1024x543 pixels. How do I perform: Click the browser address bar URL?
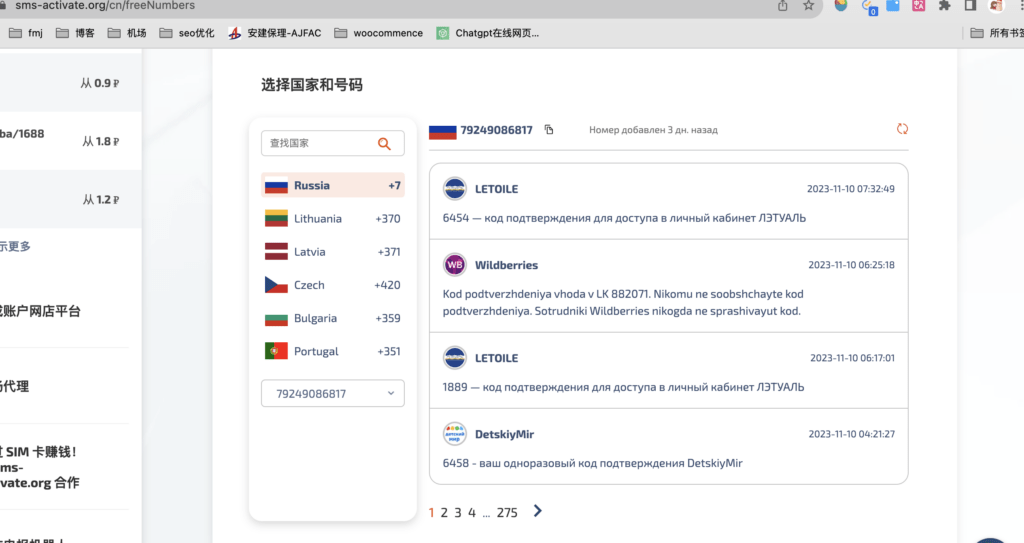(x=105, y=6)
